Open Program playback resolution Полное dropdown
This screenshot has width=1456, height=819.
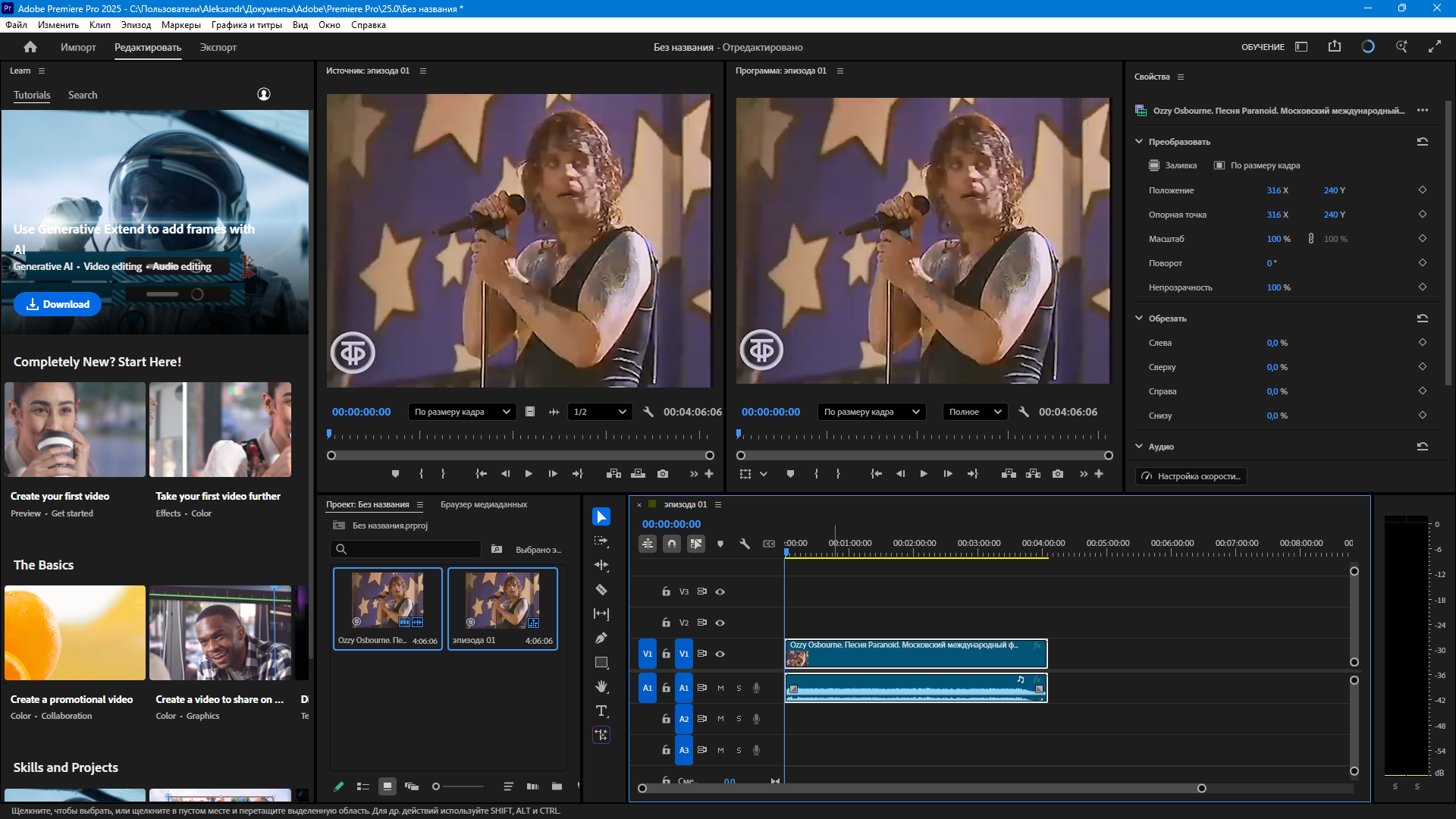(975, 412)
